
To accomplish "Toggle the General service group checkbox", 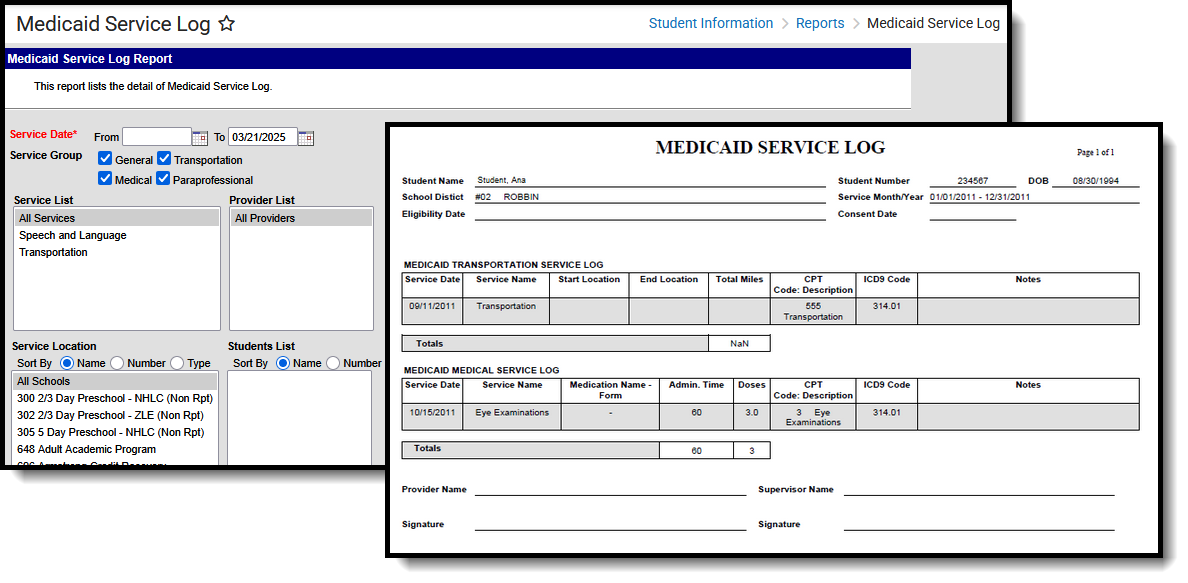I will (105, 159).
